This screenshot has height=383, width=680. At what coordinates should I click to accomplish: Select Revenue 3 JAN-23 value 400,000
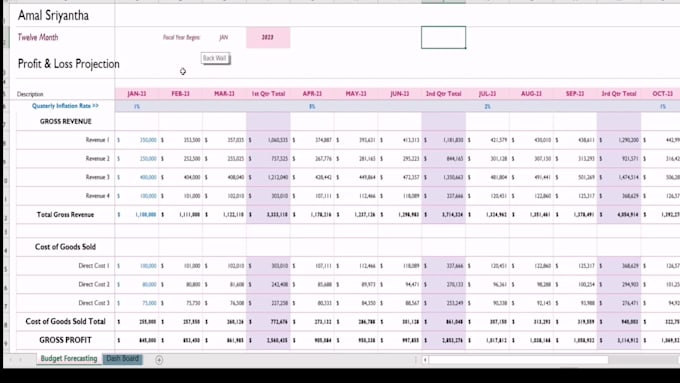tap(137, 177)
